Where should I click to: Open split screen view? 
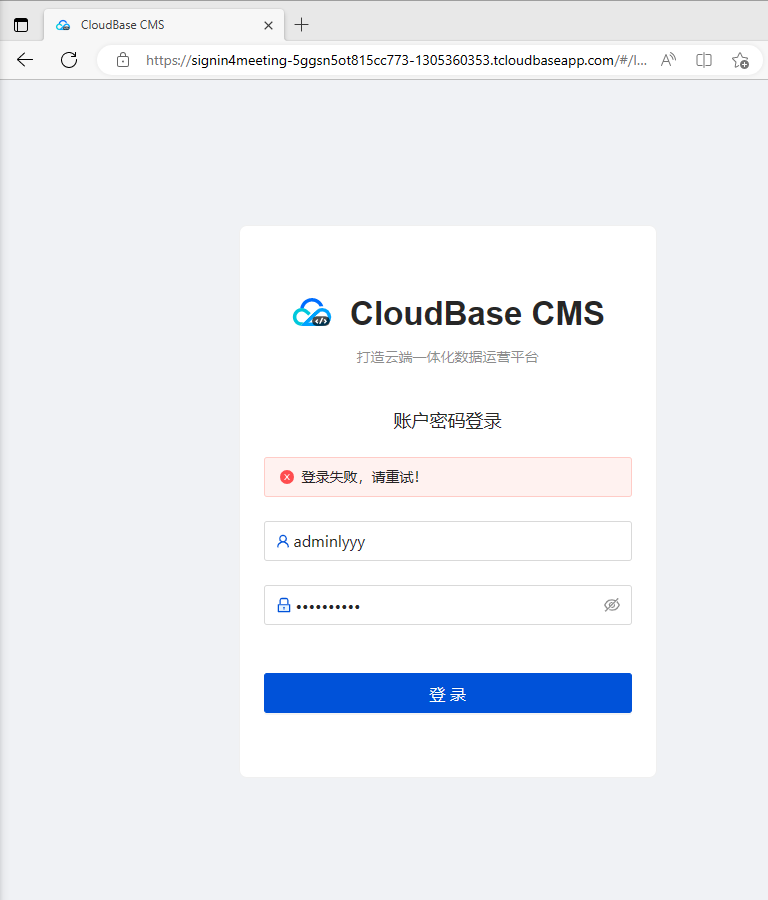click(x=704, y=60)
